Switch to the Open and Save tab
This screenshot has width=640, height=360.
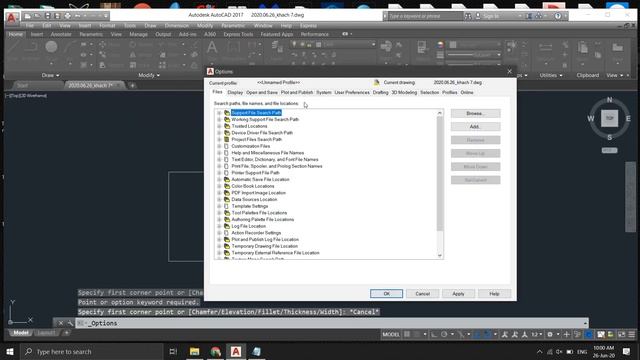(x=262, y=93)
